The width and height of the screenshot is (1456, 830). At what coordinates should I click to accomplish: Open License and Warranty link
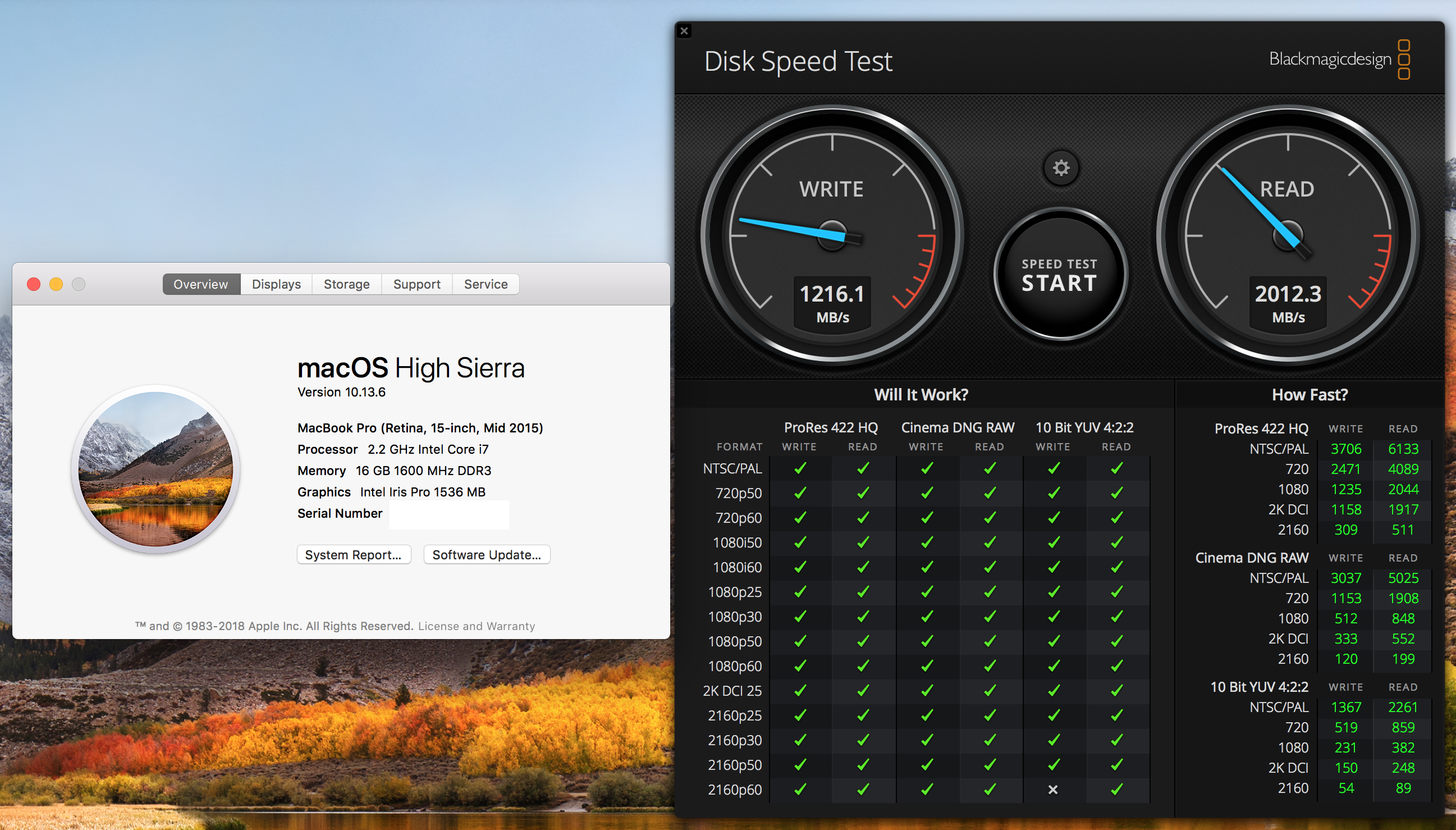coord(476,626)
